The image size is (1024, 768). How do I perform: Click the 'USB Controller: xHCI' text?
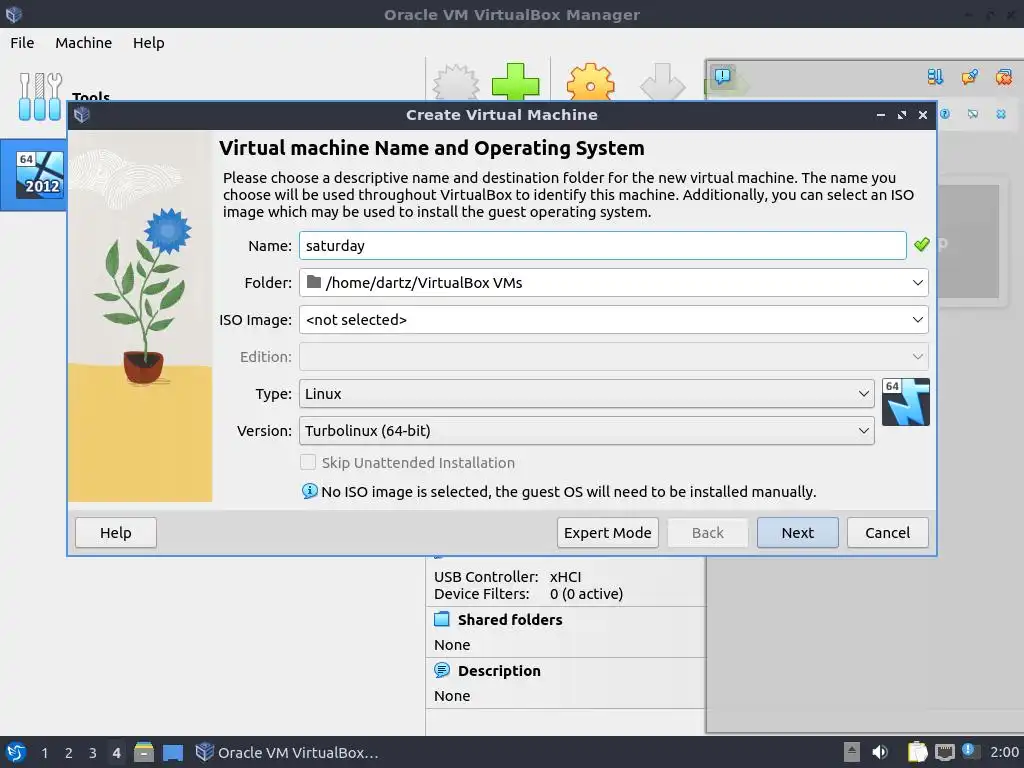tap(507, 577)
